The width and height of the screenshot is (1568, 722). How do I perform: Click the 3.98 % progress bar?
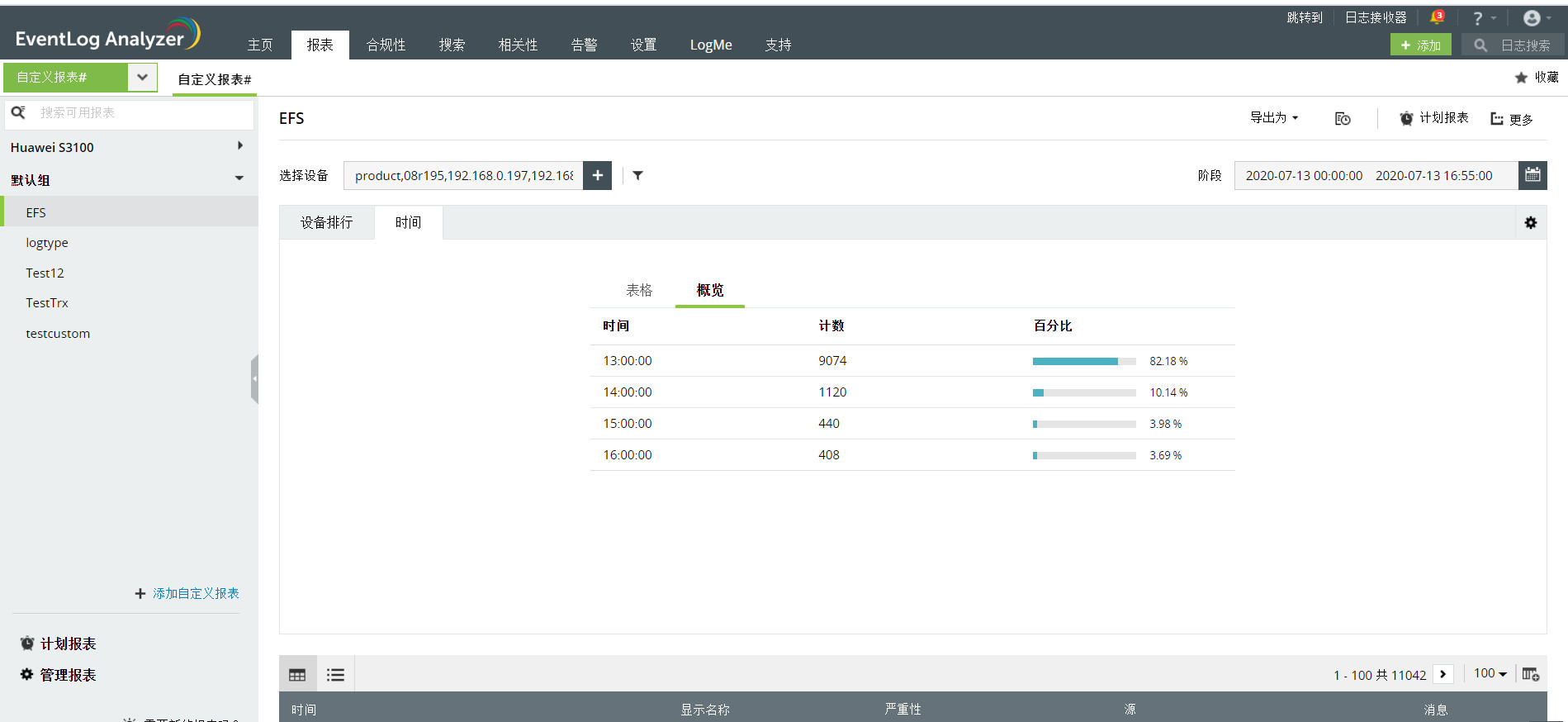[x=1084, y=424]
